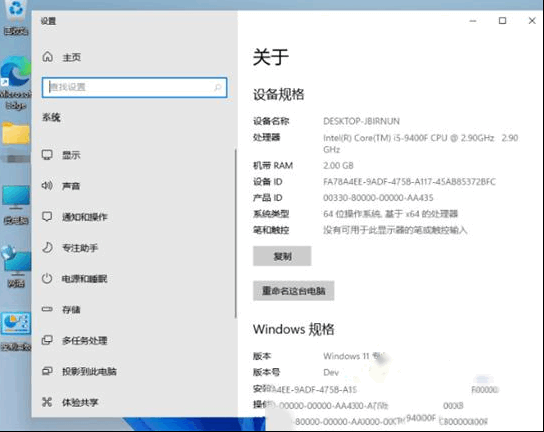Click the 通知和操作 notification icon
The width and height of the screenshot is (544, 432).
click(47, 217)
